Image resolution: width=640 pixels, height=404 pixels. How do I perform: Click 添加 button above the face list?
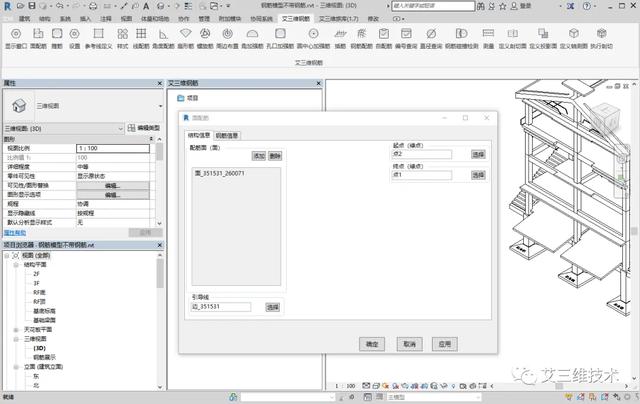click(x=258, y=156)
